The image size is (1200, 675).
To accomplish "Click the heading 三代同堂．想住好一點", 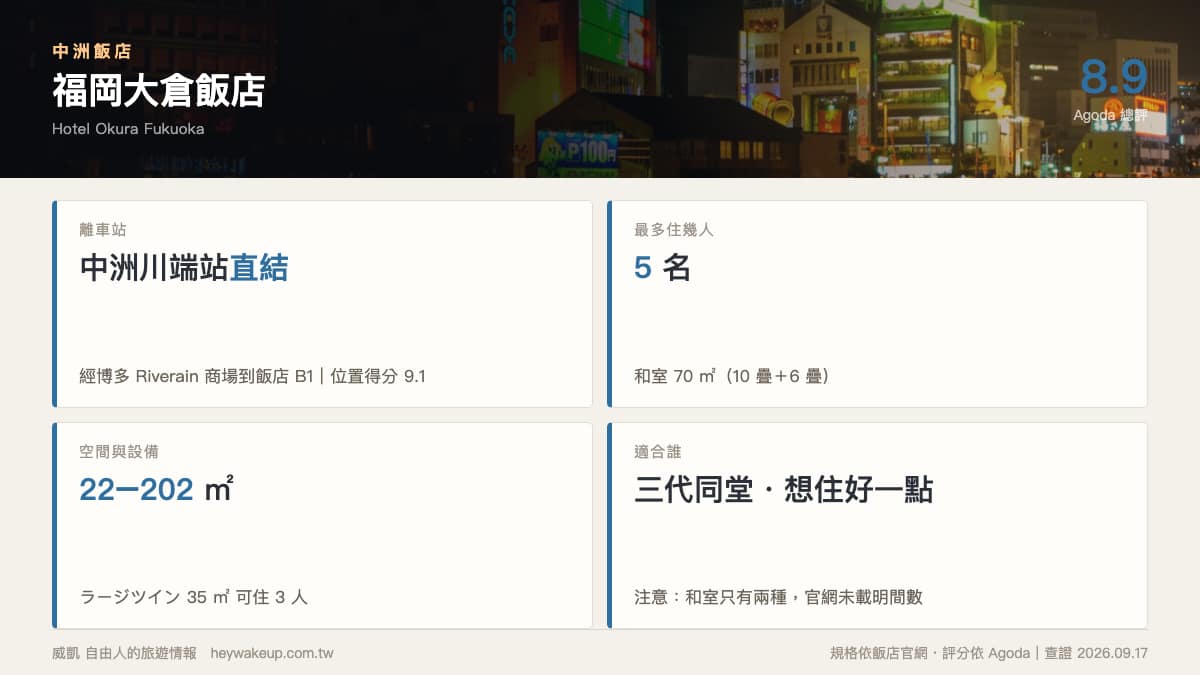I will click(784, 490).
